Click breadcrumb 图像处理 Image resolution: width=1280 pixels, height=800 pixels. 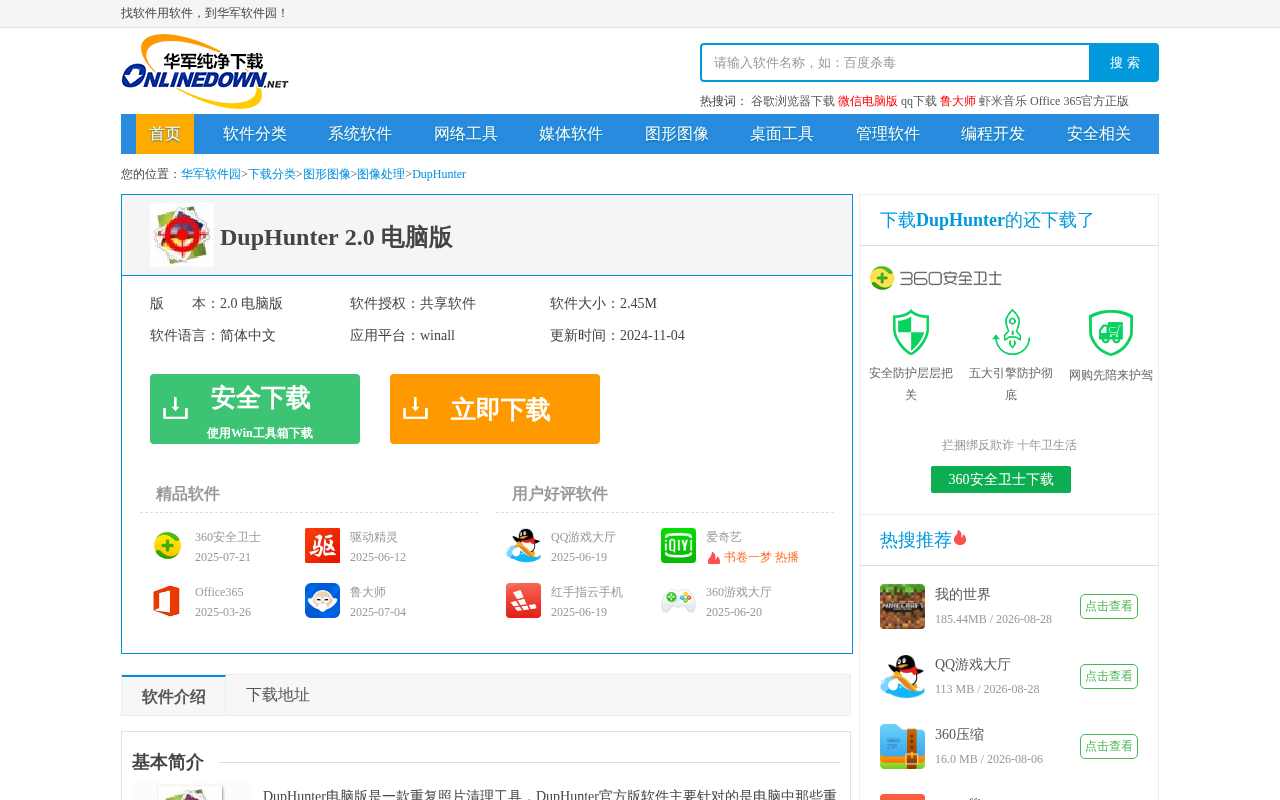381,174
